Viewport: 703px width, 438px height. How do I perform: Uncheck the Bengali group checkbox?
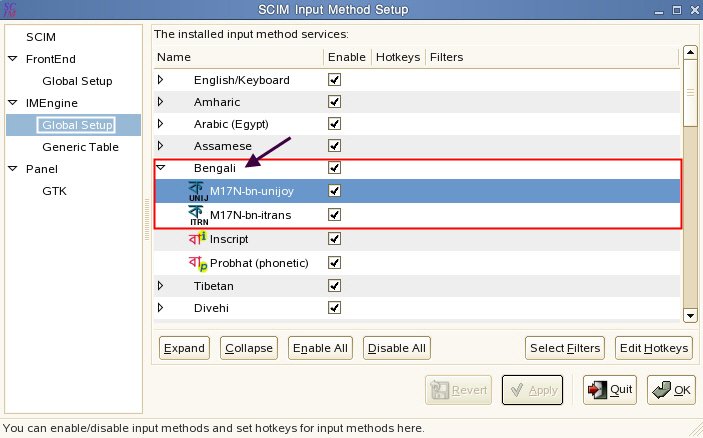click(334, 168)
